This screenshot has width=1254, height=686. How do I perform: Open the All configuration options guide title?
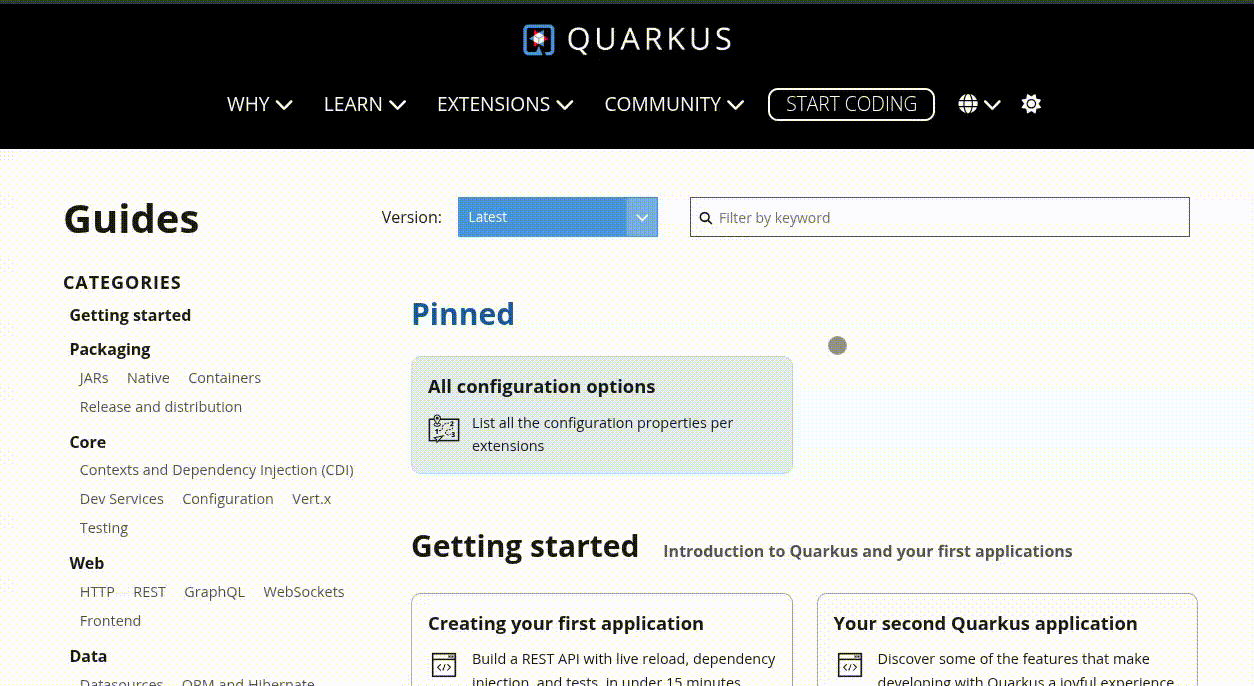tap(542, 387)
